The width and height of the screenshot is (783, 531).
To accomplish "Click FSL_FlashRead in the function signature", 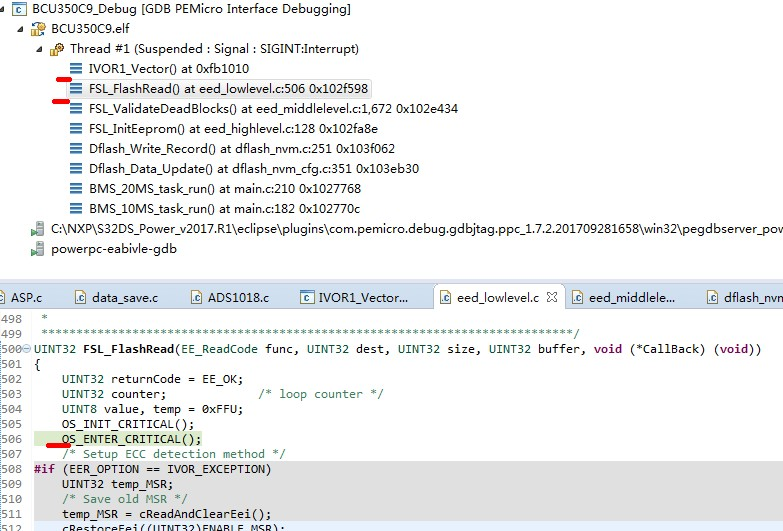I will (128, 349).
